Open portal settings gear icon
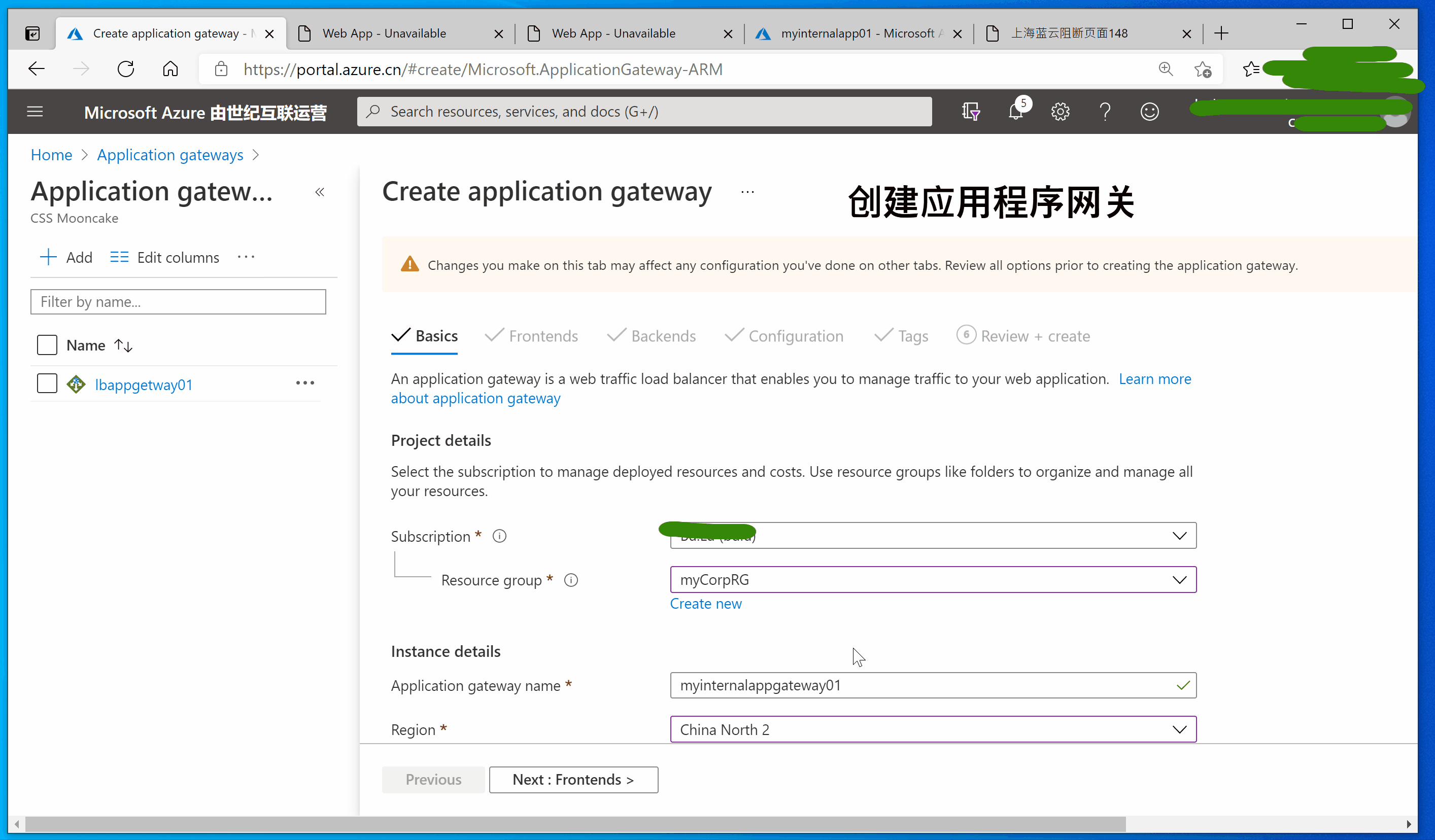 (x=1060, y=112)
